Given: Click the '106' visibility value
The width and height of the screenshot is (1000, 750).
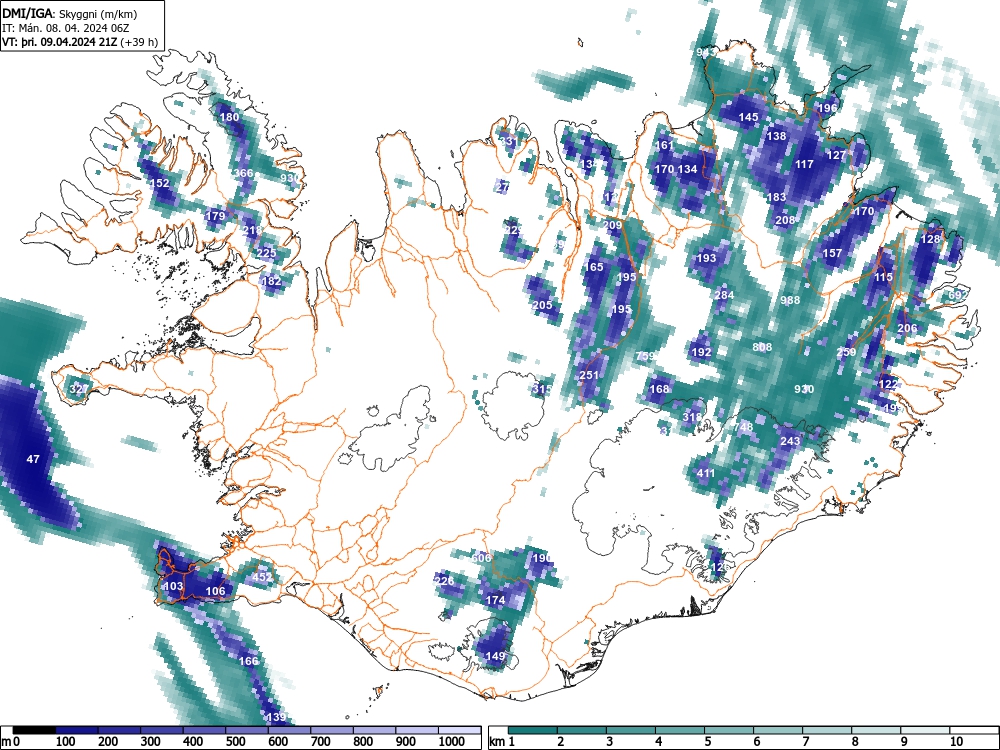Looking at the screenshot, I should 216,591.
